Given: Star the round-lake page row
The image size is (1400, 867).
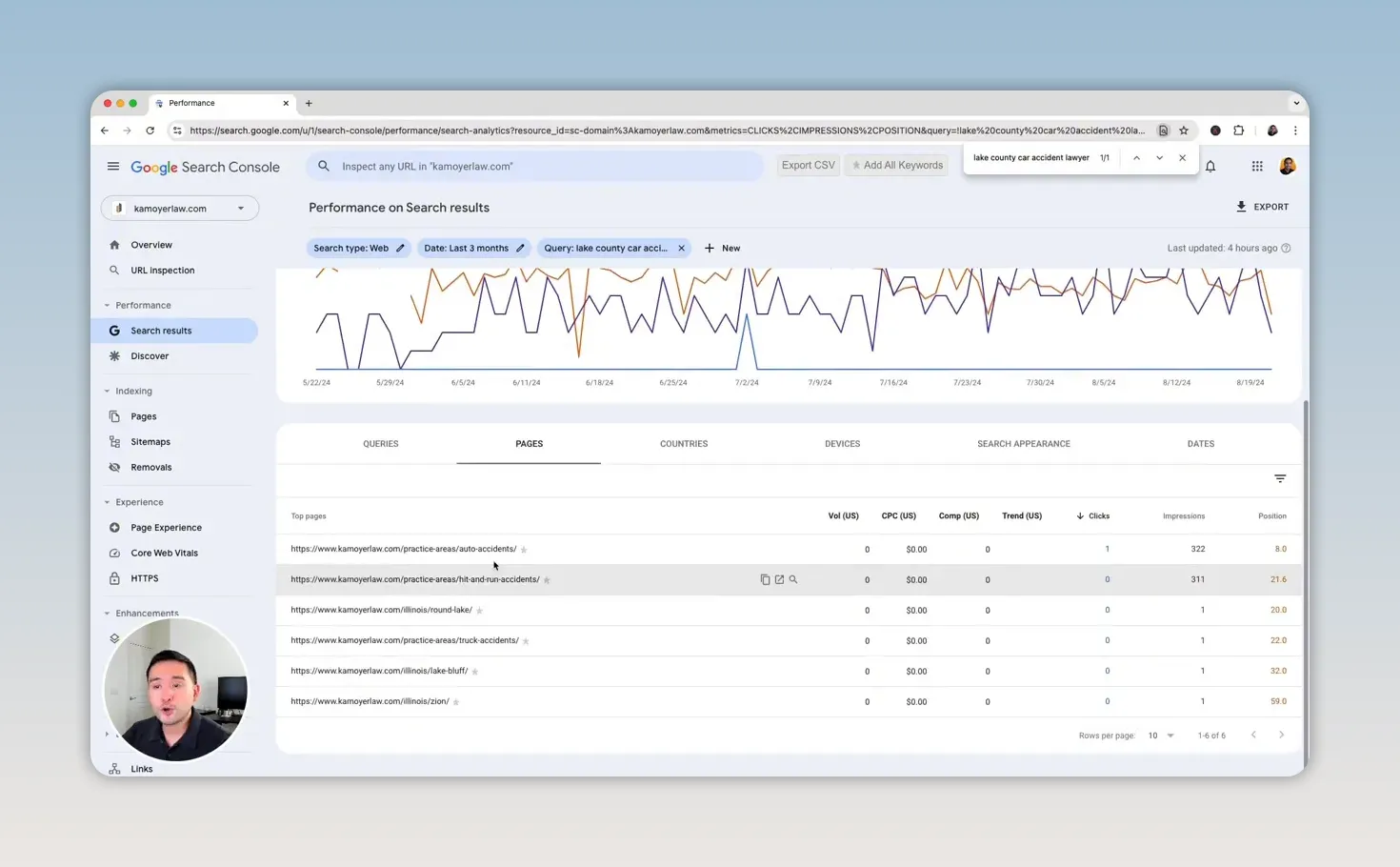Looking at the screenshot, I should (479, 611).
